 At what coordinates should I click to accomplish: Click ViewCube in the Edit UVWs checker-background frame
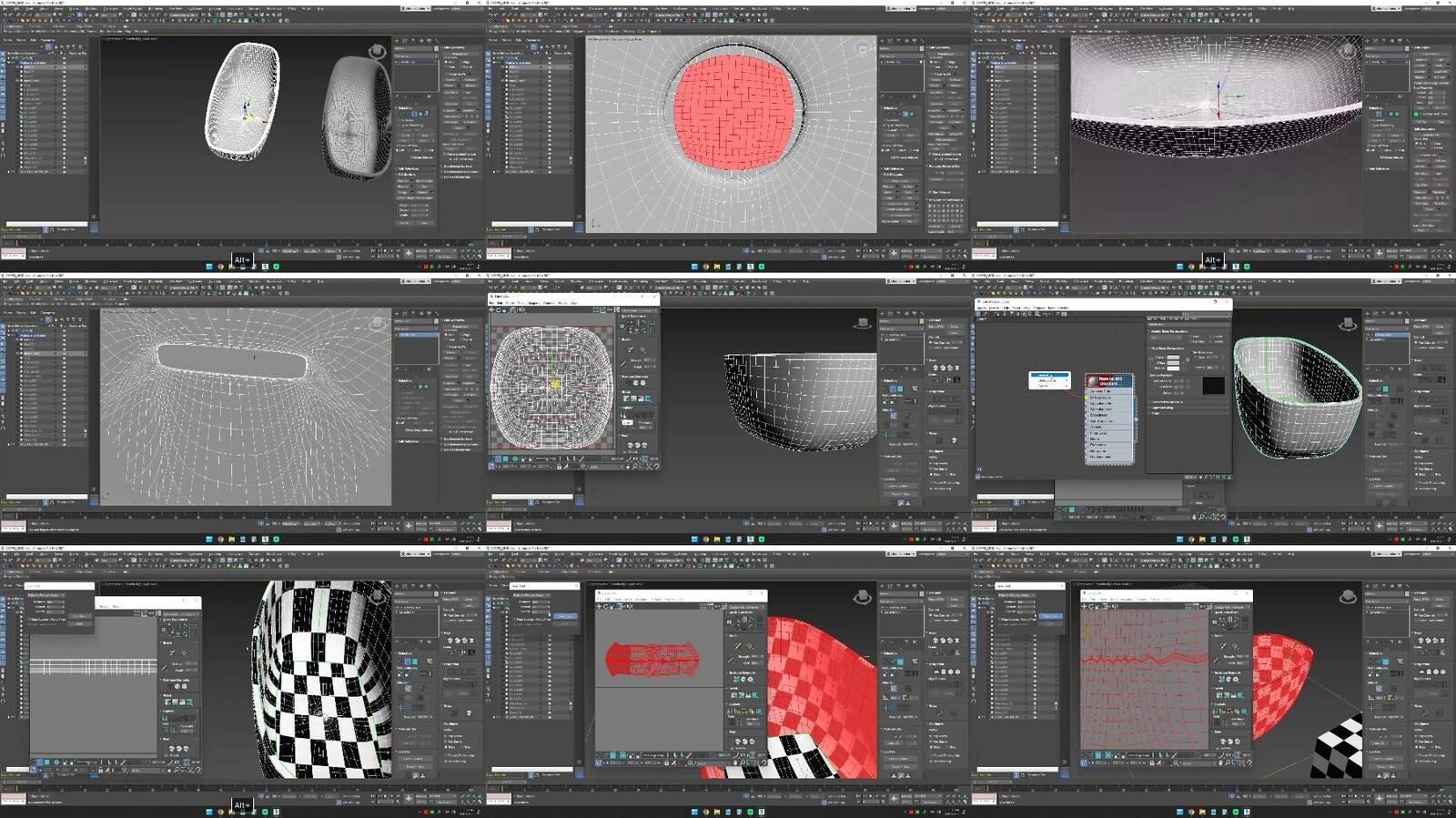(x=862, y=323)
